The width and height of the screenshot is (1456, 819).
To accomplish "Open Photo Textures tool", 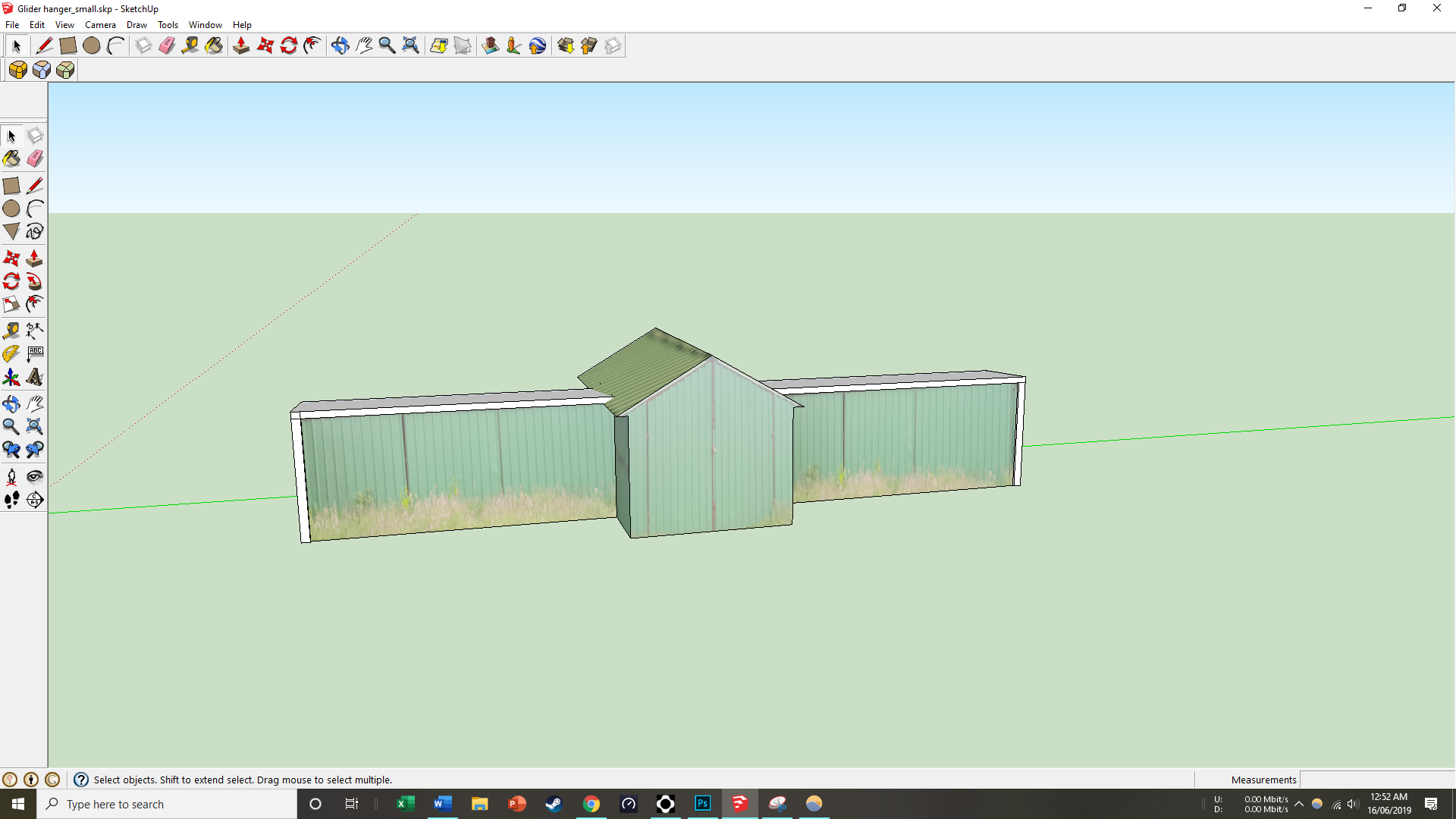I will pos(513,46).
